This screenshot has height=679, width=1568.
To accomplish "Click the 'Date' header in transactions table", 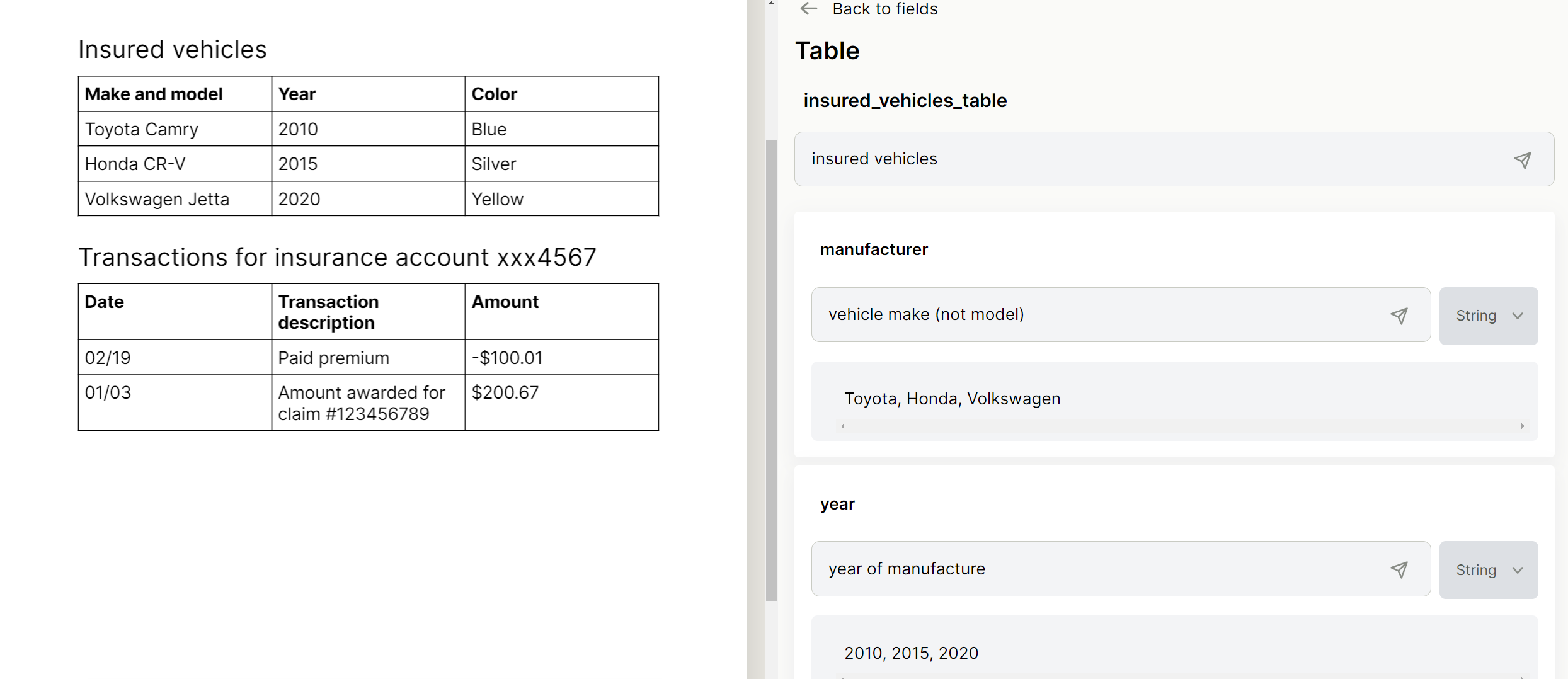I will click(x=175, y=312).
